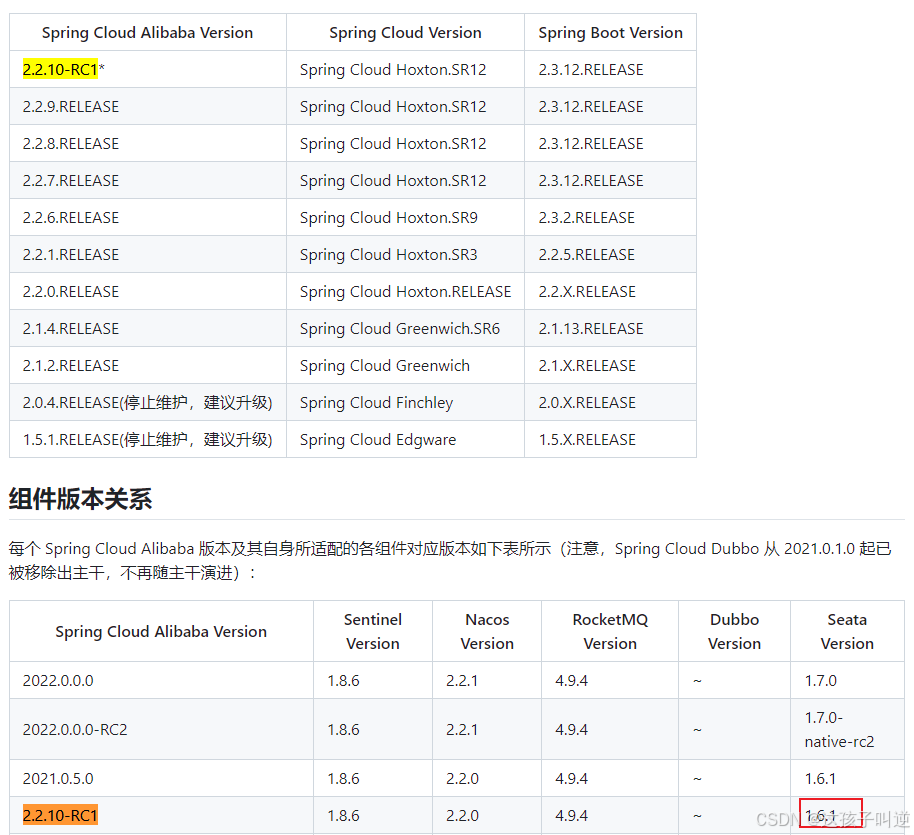Image resolution: width=914 pixels, height=835 pixels.
Task: Click the 组件版本关系 section heading
Action: [80, 499]
